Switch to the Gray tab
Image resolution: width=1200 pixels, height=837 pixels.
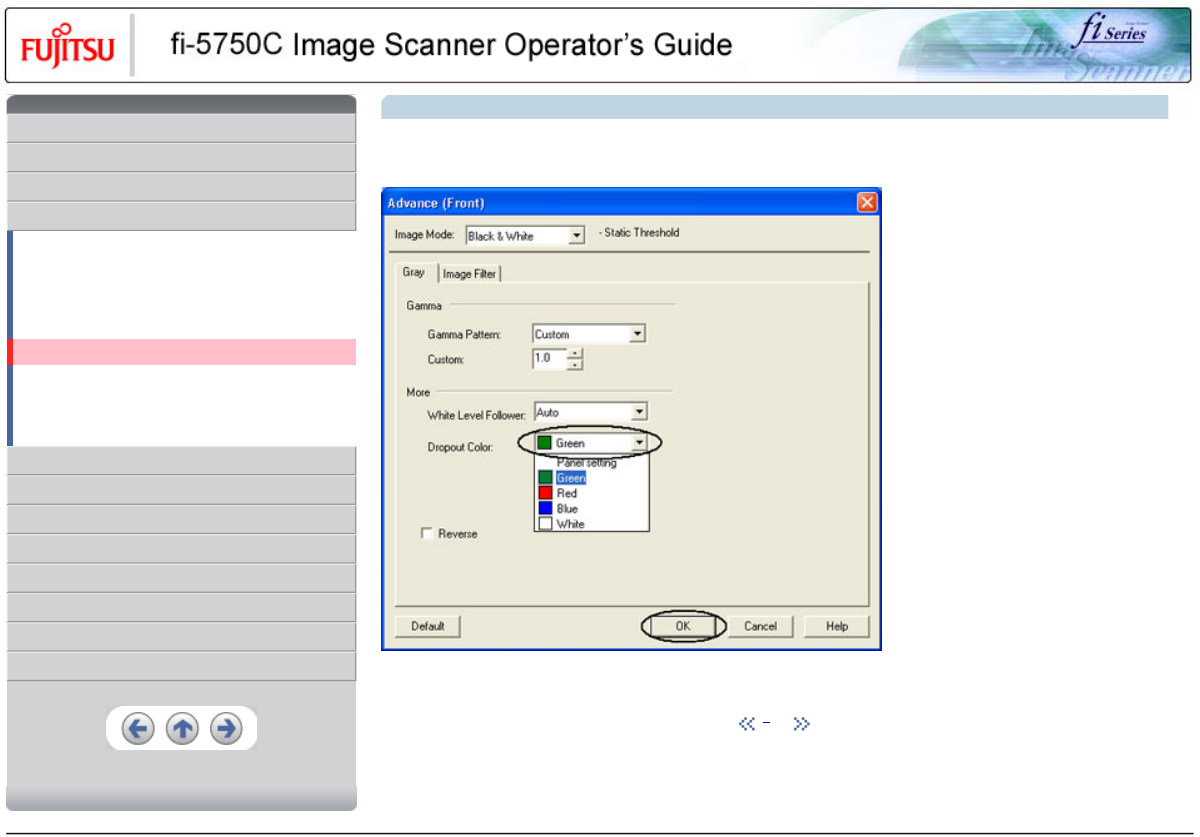pyautogui.click(x=414, y=272)
